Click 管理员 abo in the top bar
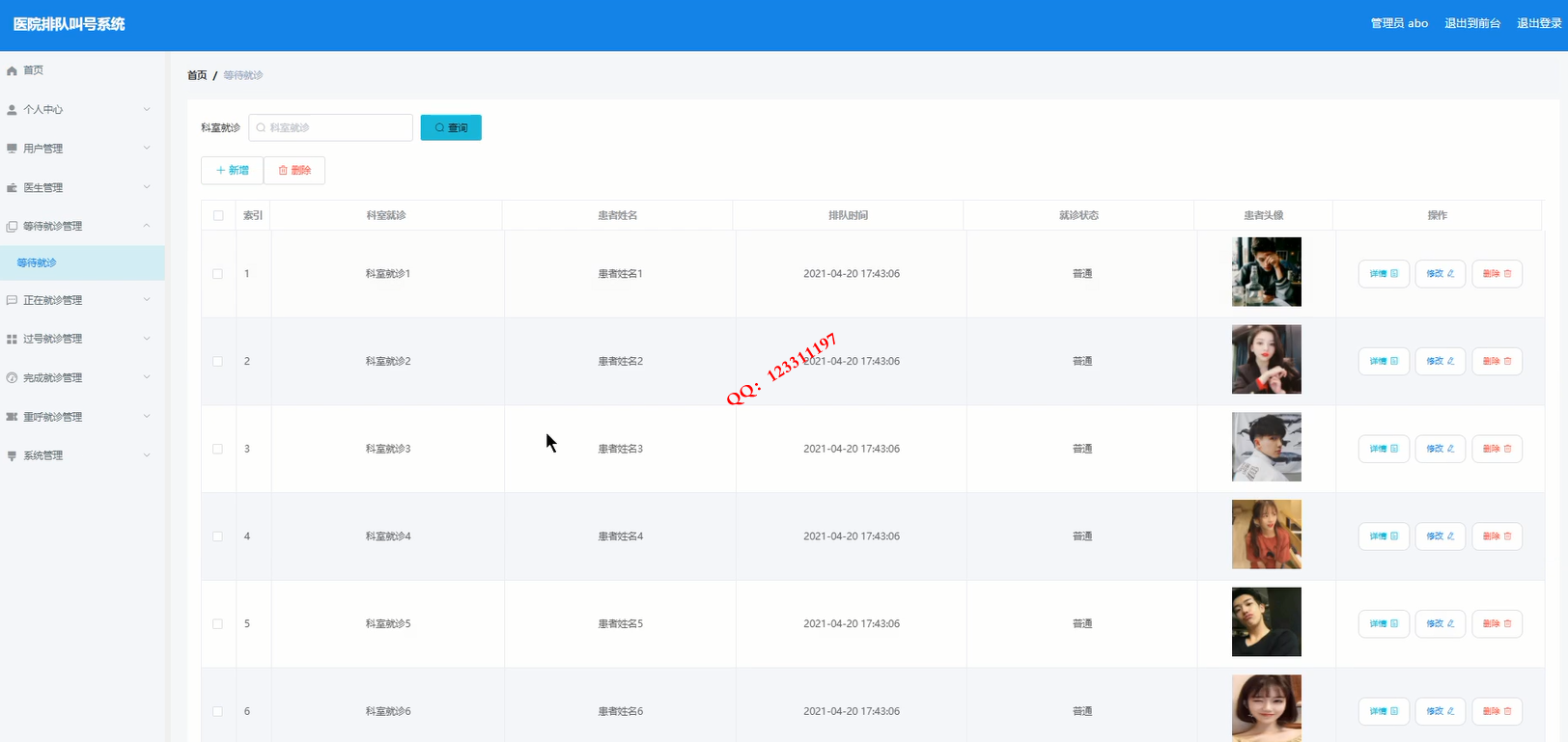Image resolution: width=1568 pixels, height=742 pixels. (x=1399, y=23)
